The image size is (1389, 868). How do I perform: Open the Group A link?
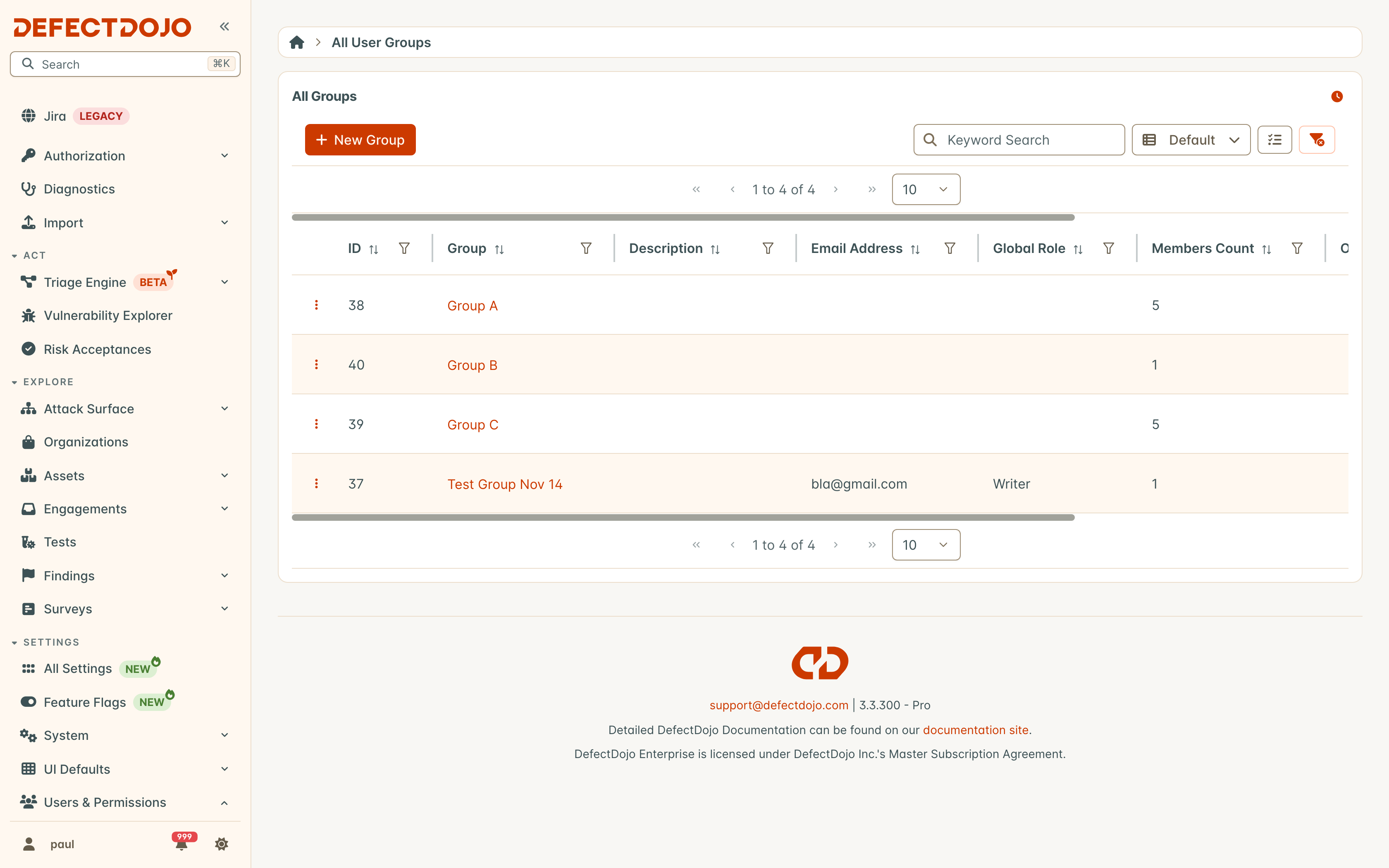click(x=473, y=305)
